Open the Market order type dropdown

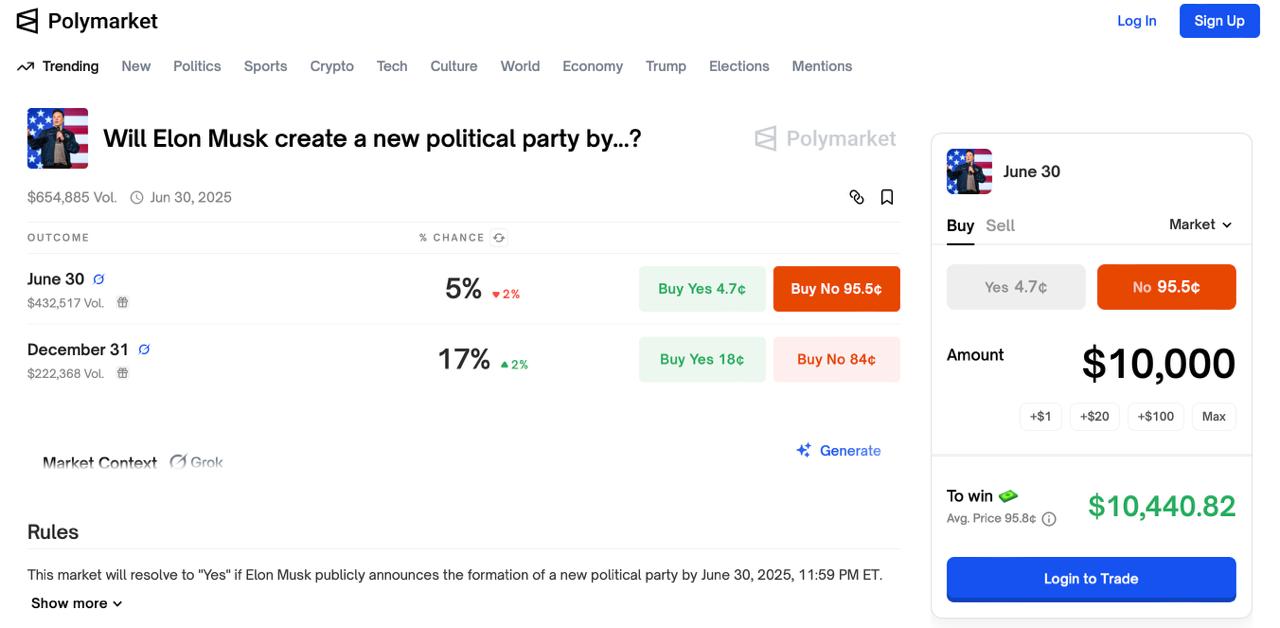pyautogui.click(x=1200, y=225)
